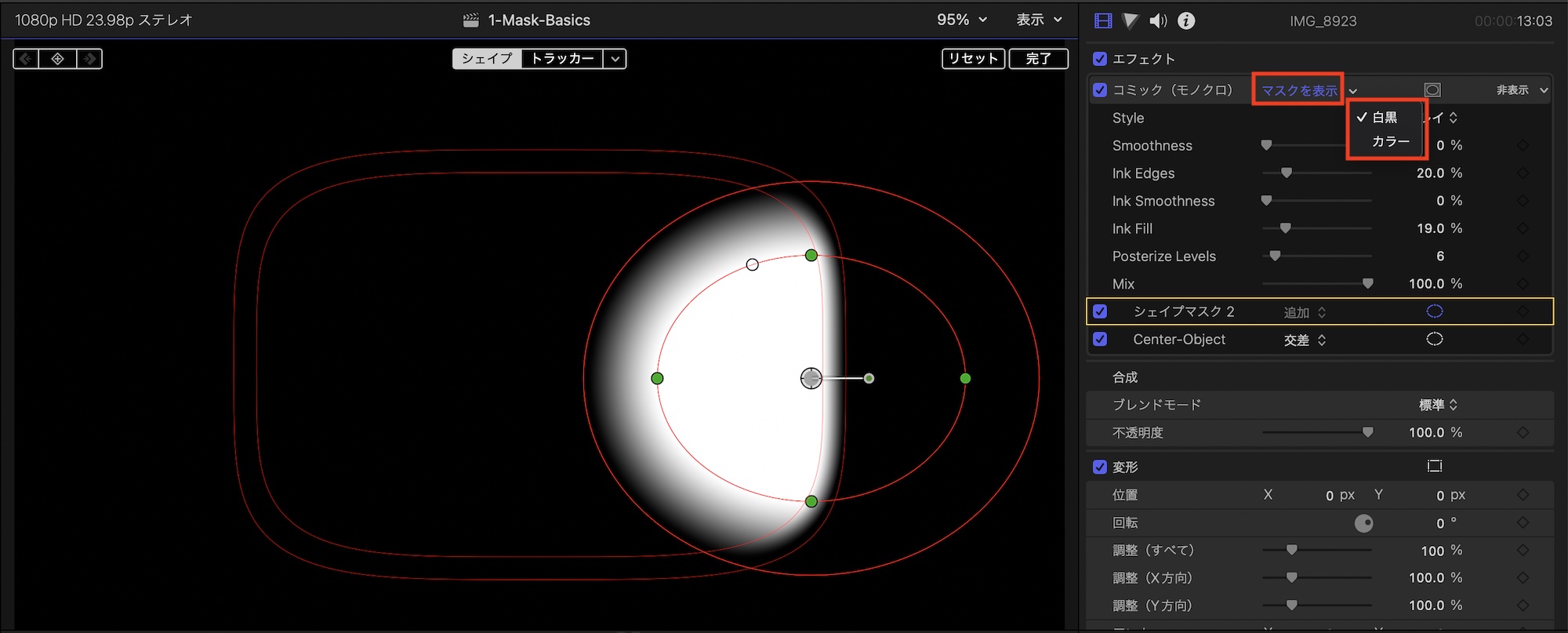Disable the エフェクト checkbox
Screen dimensions: 1568x633
coord(1100,59)
